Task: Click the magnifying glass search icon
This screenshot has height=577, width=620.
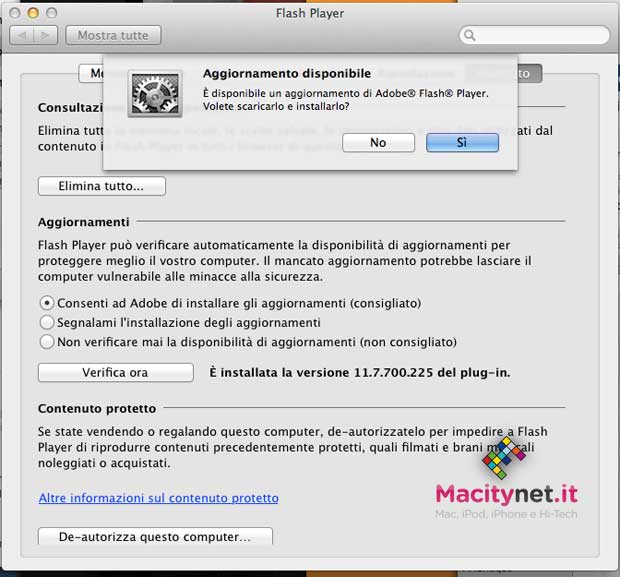Action: tap(469, 35)
